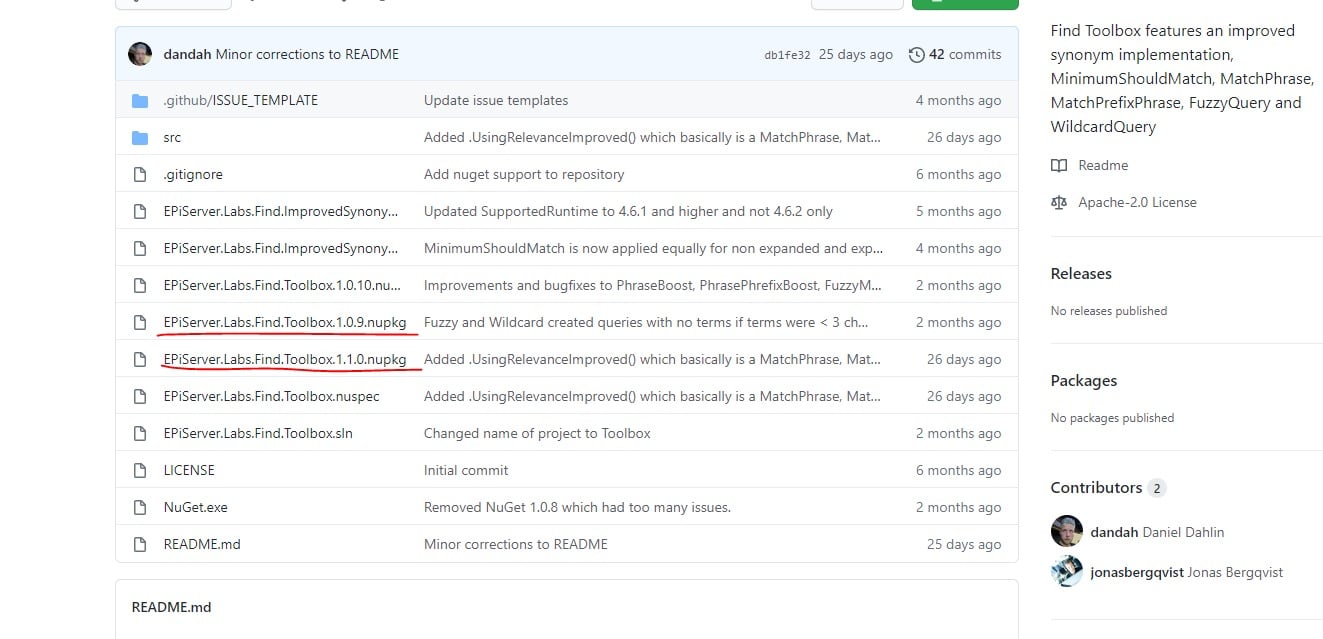The image size is (1323, 639).
Task: Click the file icon beside Toolbox.nuspec
Action: point(140,396)
